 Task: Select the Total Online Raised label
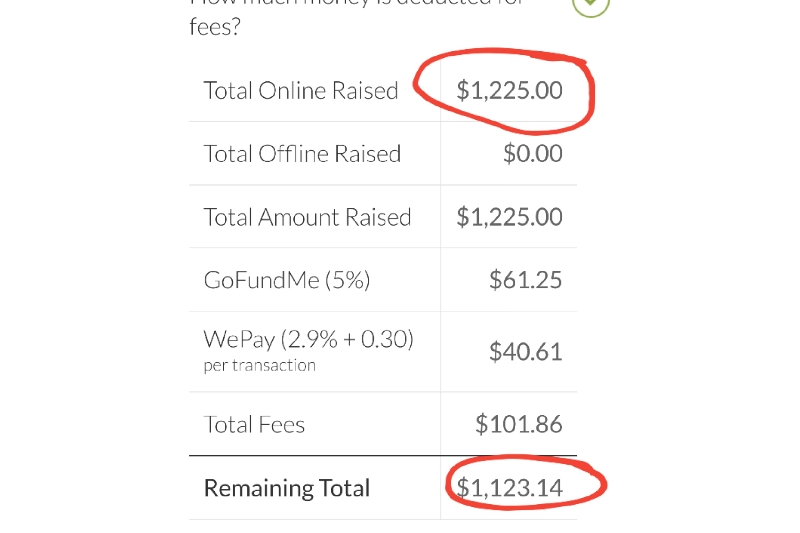click(301, 91)
